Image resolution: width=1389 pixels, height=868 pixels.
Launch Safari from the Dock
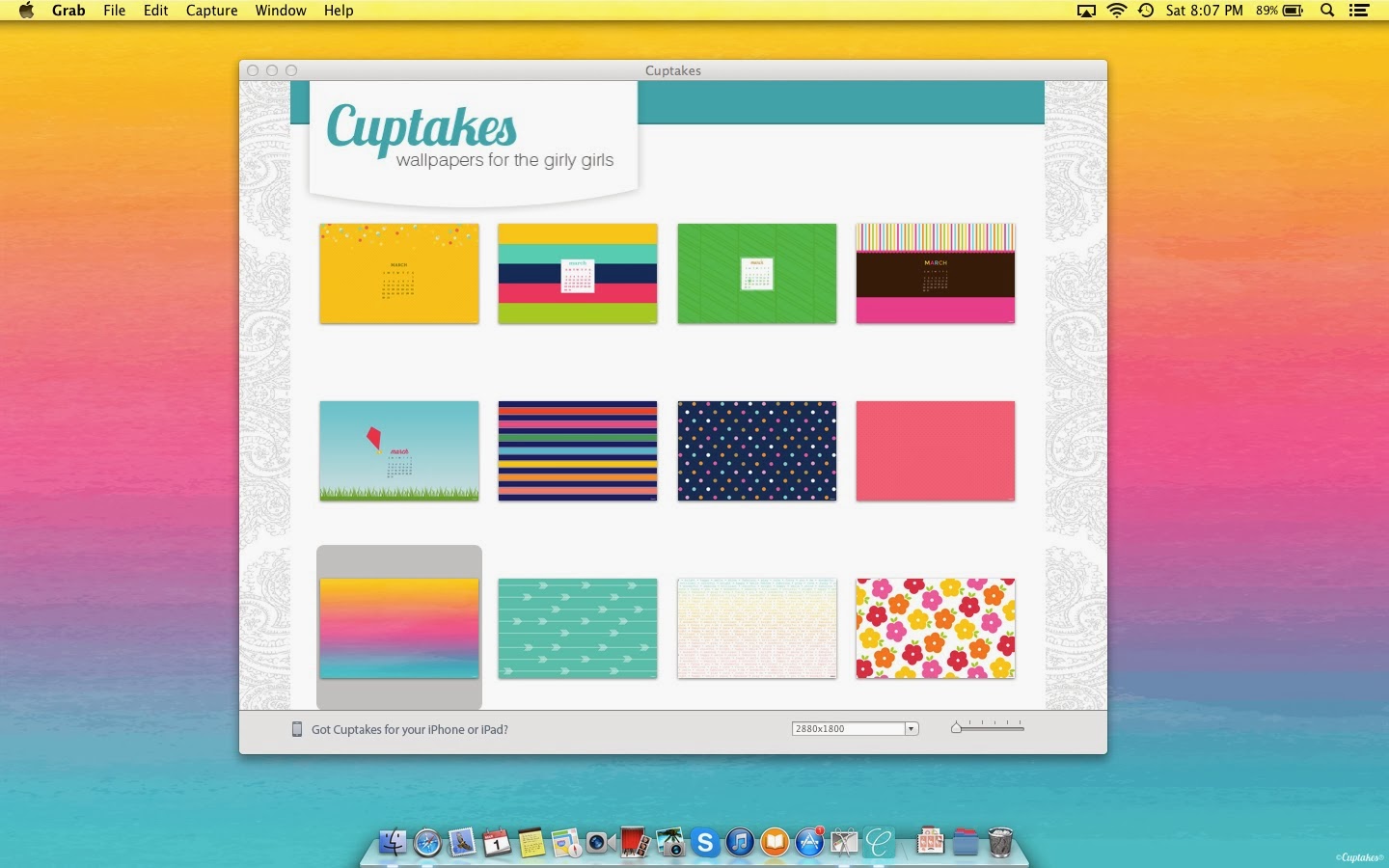427,843
